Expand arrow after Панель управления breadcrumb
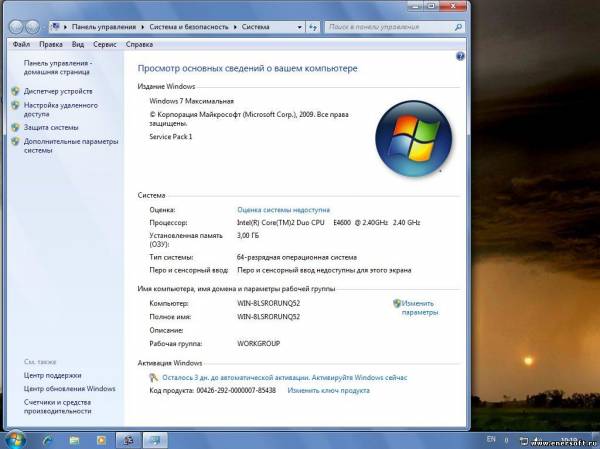 pos(142,27)
